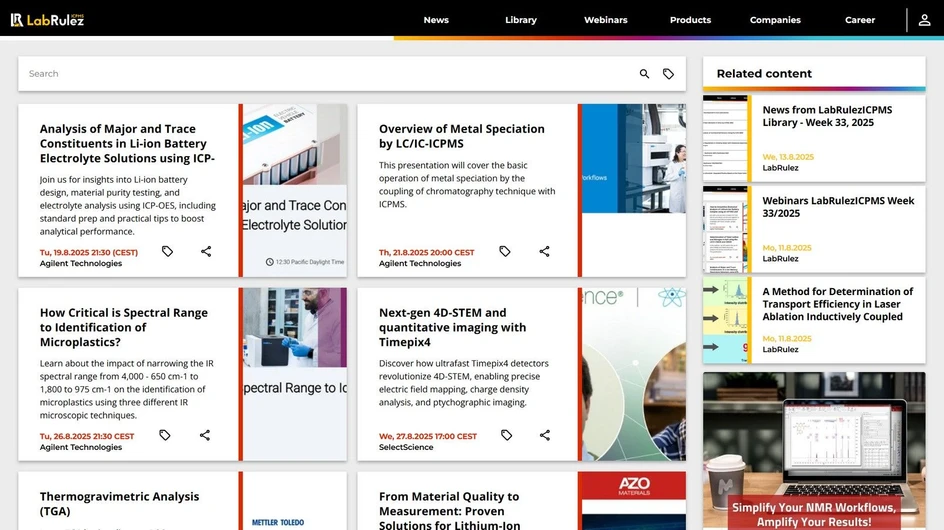Open the Companies menu item
The image size is (944, 530).
coord(775,20)
